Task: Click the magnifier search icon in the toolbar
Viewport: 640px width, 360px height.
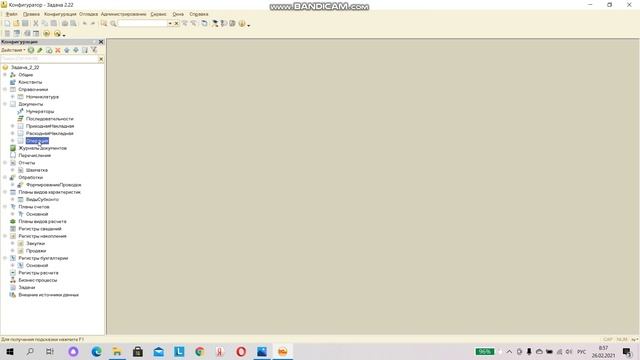Action: (x=113, y=24)
